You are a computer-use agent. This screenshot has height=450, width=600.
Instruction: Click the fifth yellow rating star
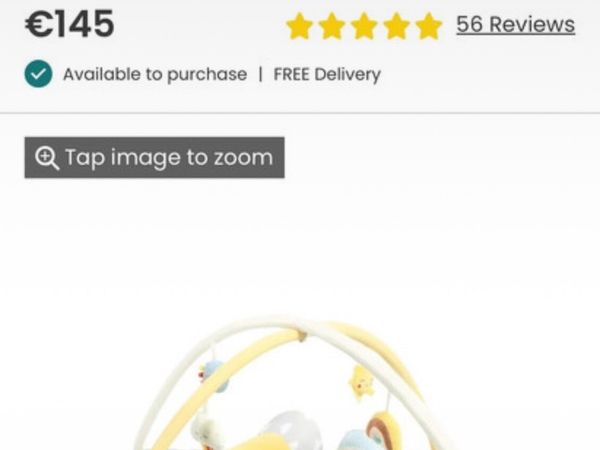429,26
